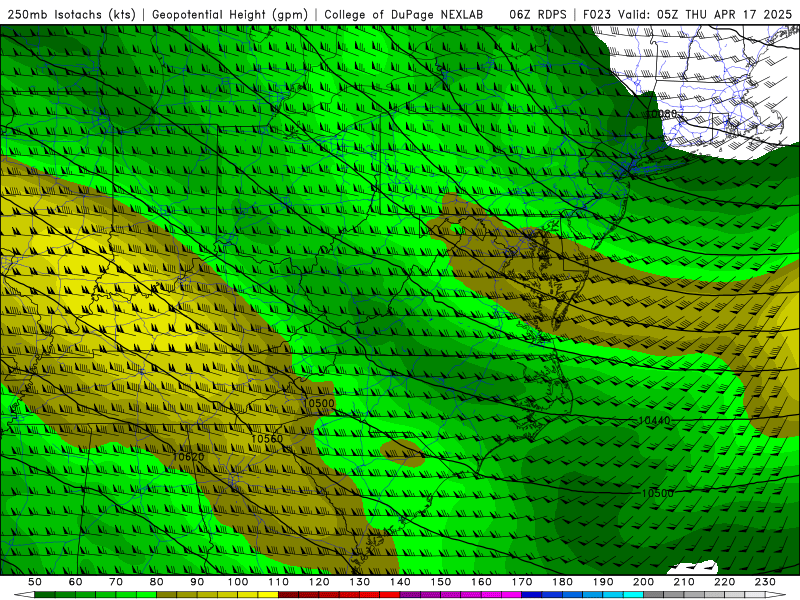Click the 90 value on the color scale

(x=197, y=582)
